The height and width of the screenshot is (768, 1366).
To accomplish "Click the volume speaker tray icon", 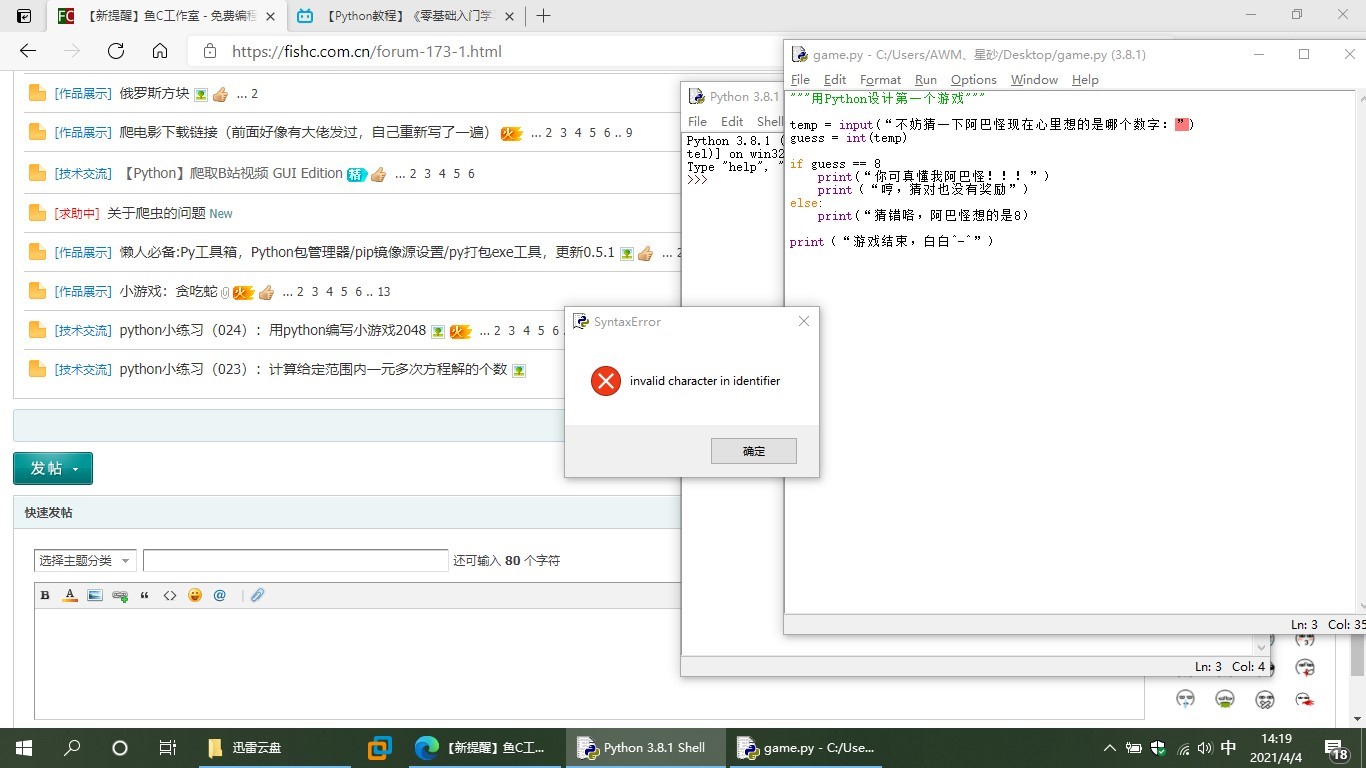I will 1205,748.
